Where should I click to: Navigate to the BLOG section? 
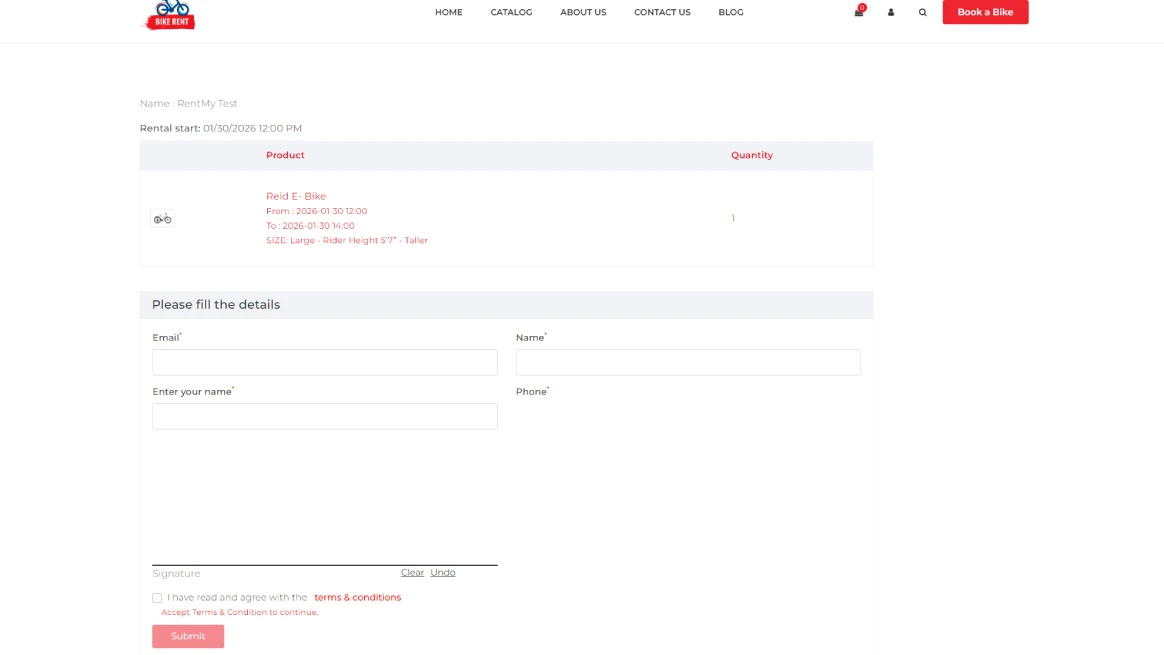pyautogui.click(x=730, y=12)
